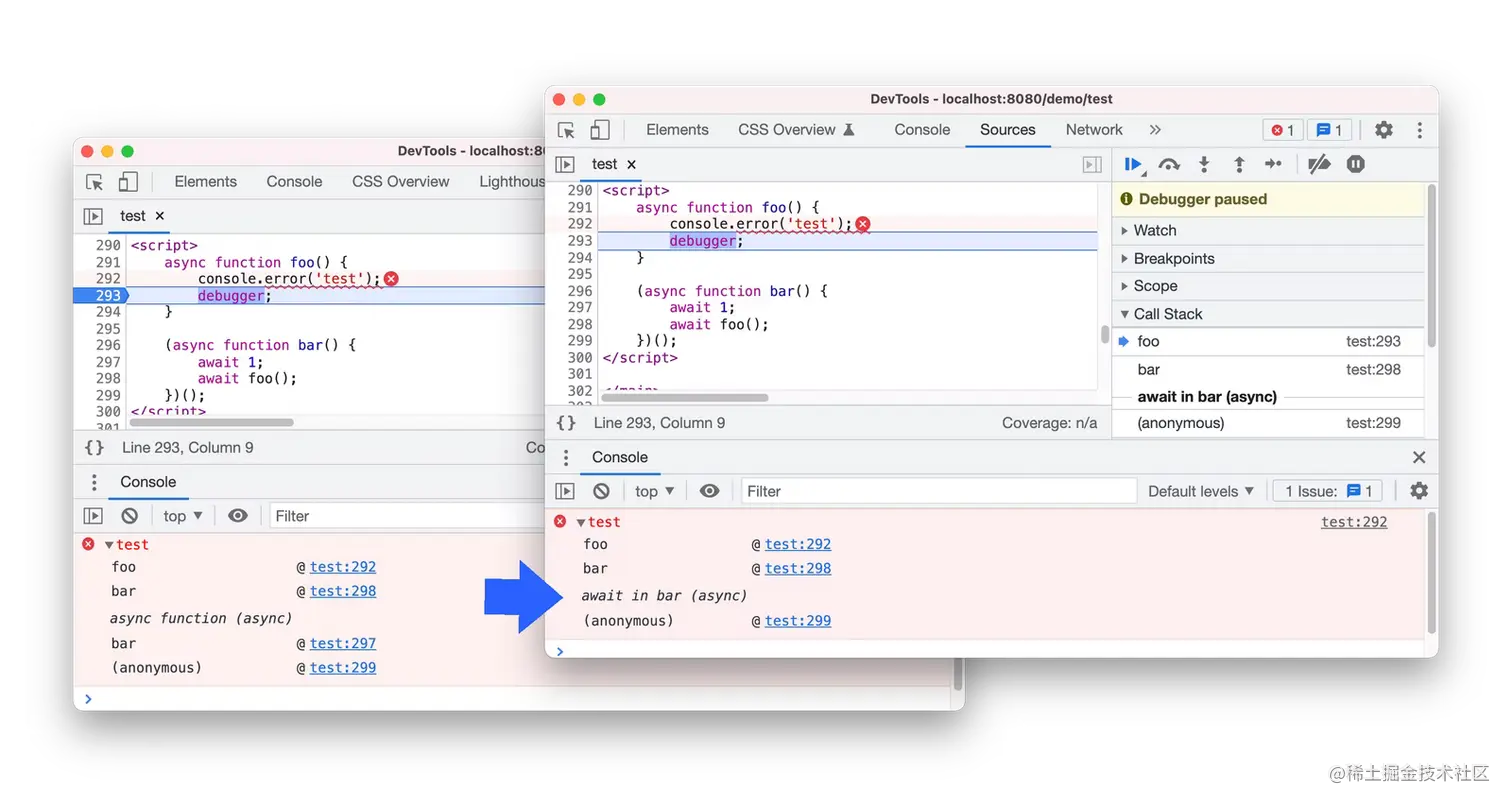
Task: Click the horizontal scrollbar in back window editor
Action: click(x=211, y=423)
